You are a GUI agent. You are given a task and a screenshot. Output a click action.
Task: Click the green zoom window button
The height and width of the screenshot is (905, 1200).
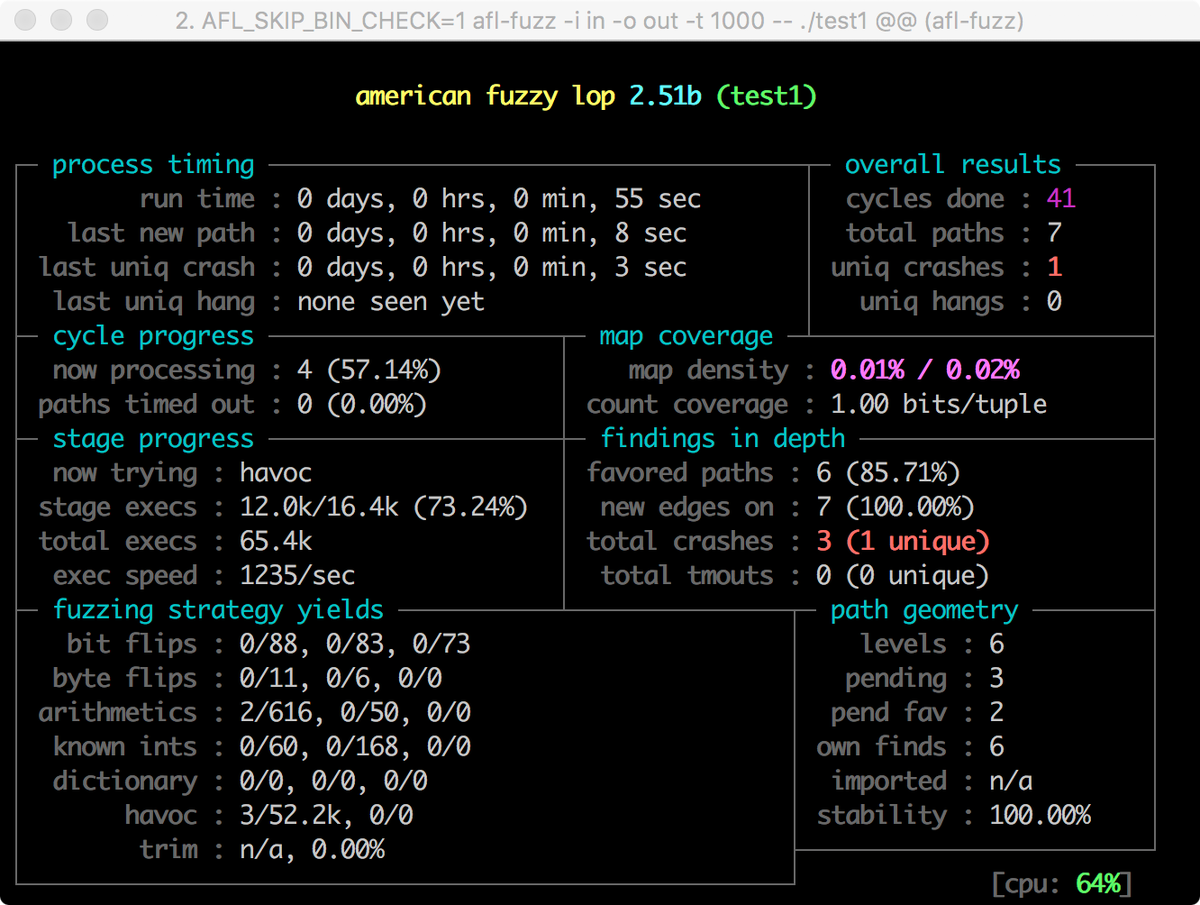click(97, 20)
